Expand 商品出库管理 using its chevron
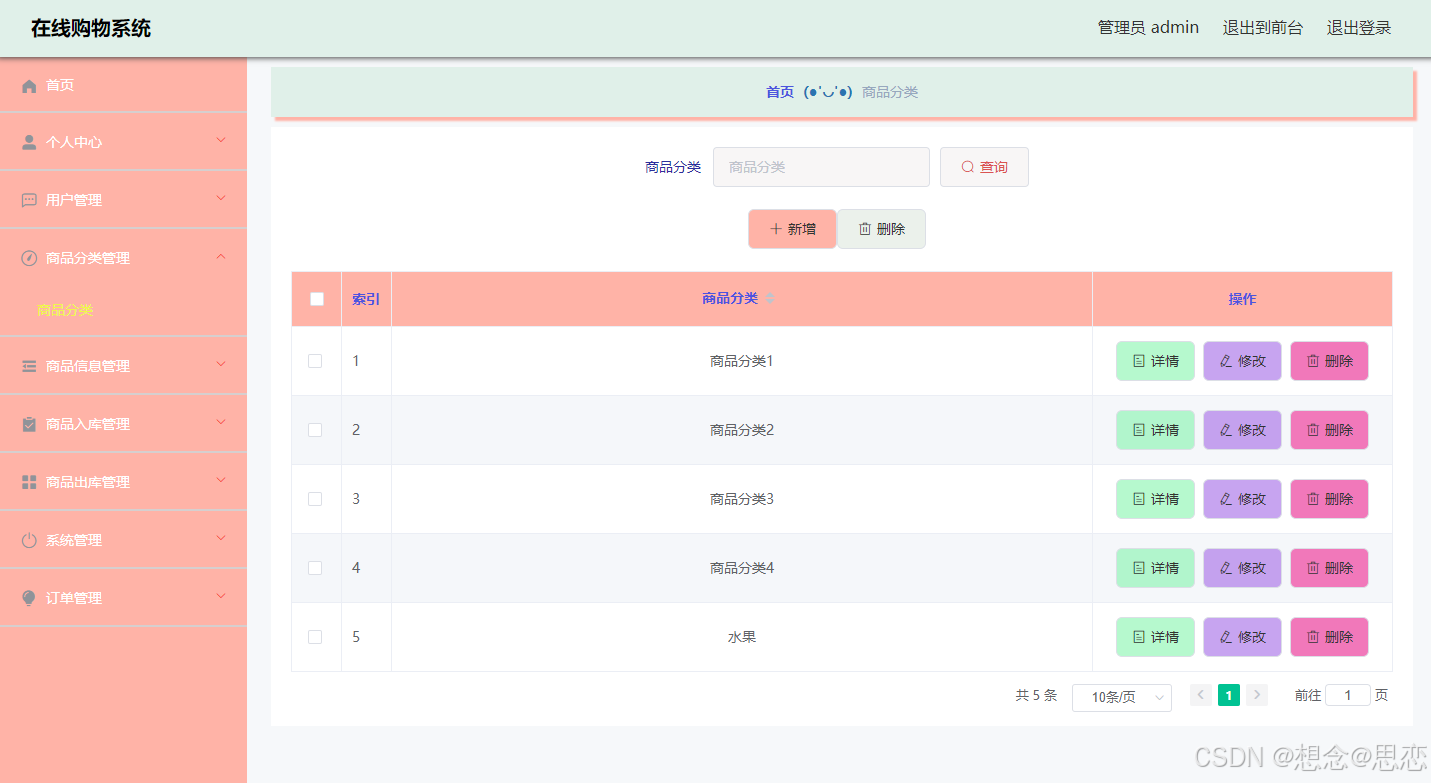The width and height of the screenshot is (1431, 783). click(221, 481)
